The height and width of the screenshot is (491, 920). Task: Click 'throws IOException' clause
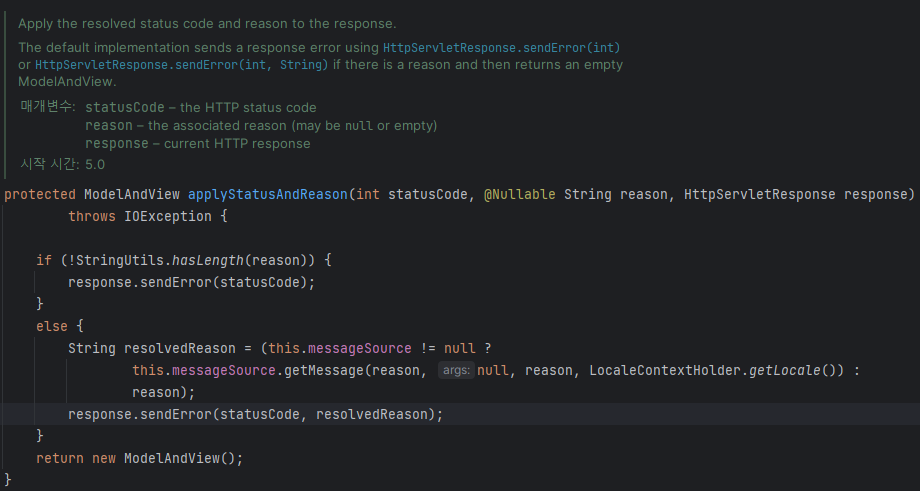[x=140, y=216]
